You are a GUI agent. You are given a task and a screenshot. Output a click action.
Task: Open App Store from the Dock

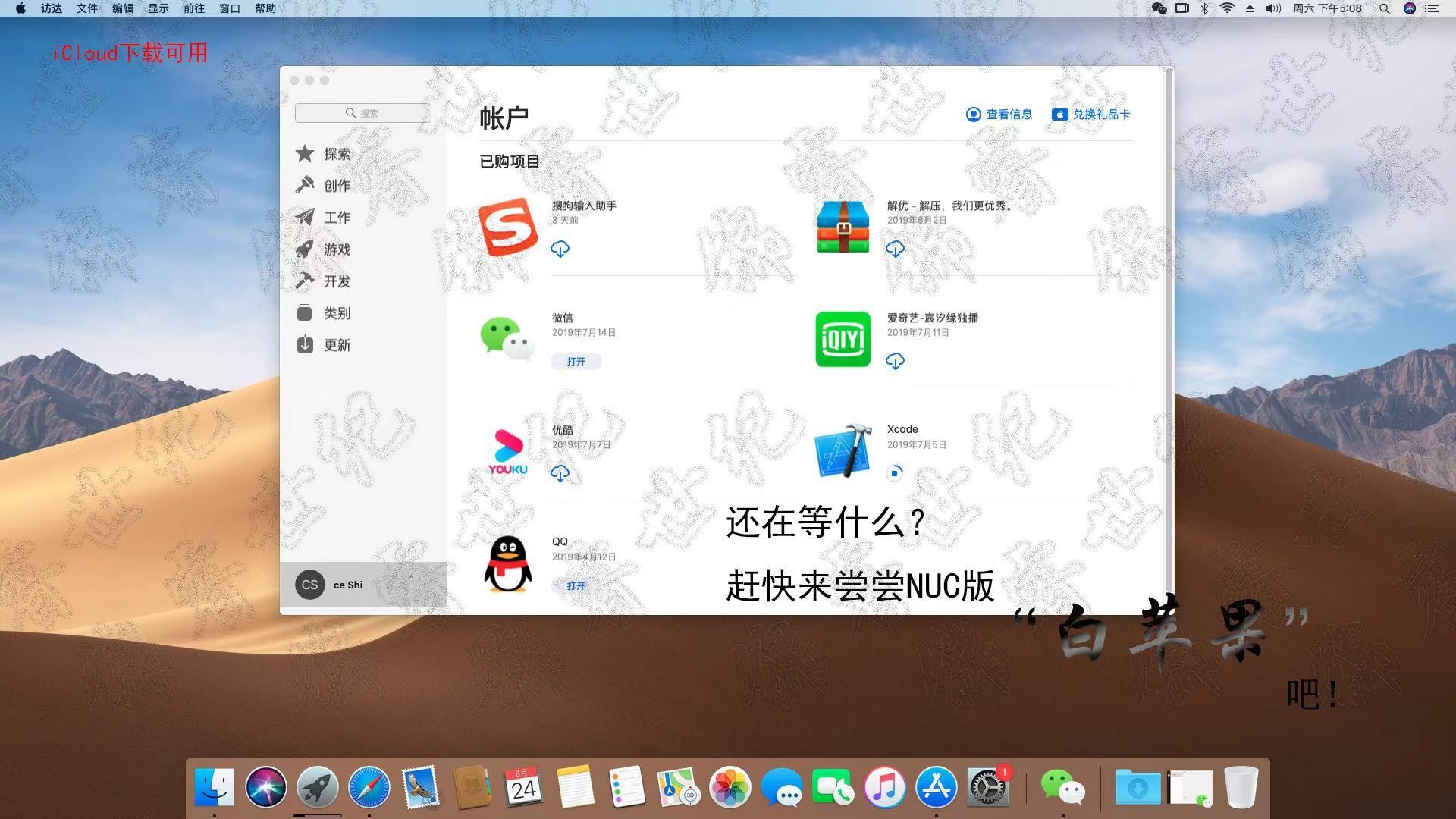click(x=937, y=787)
